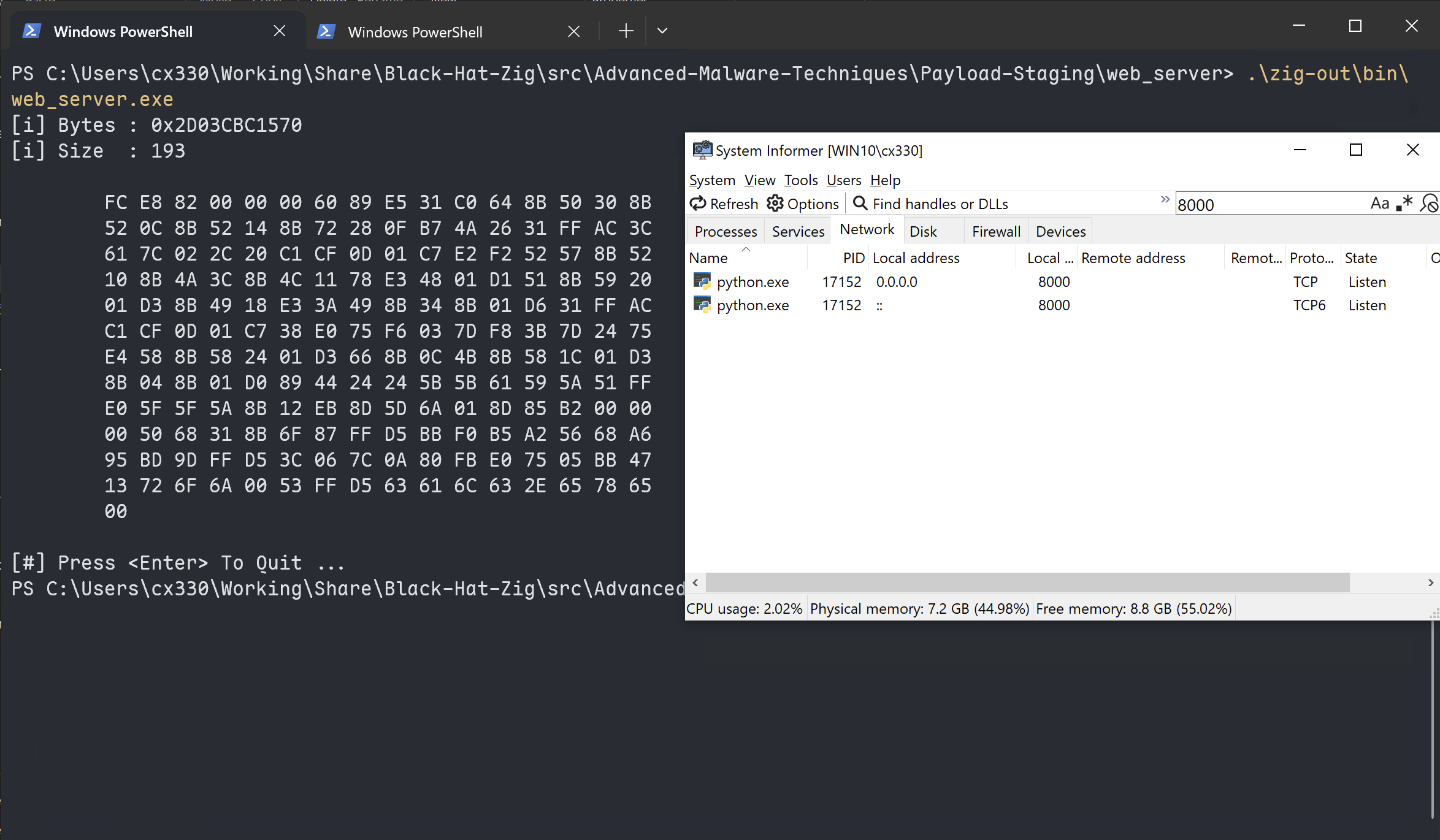Screen dimensions: 1440x840
Task: Open the Users menu
Action: [x=844, y=180]
